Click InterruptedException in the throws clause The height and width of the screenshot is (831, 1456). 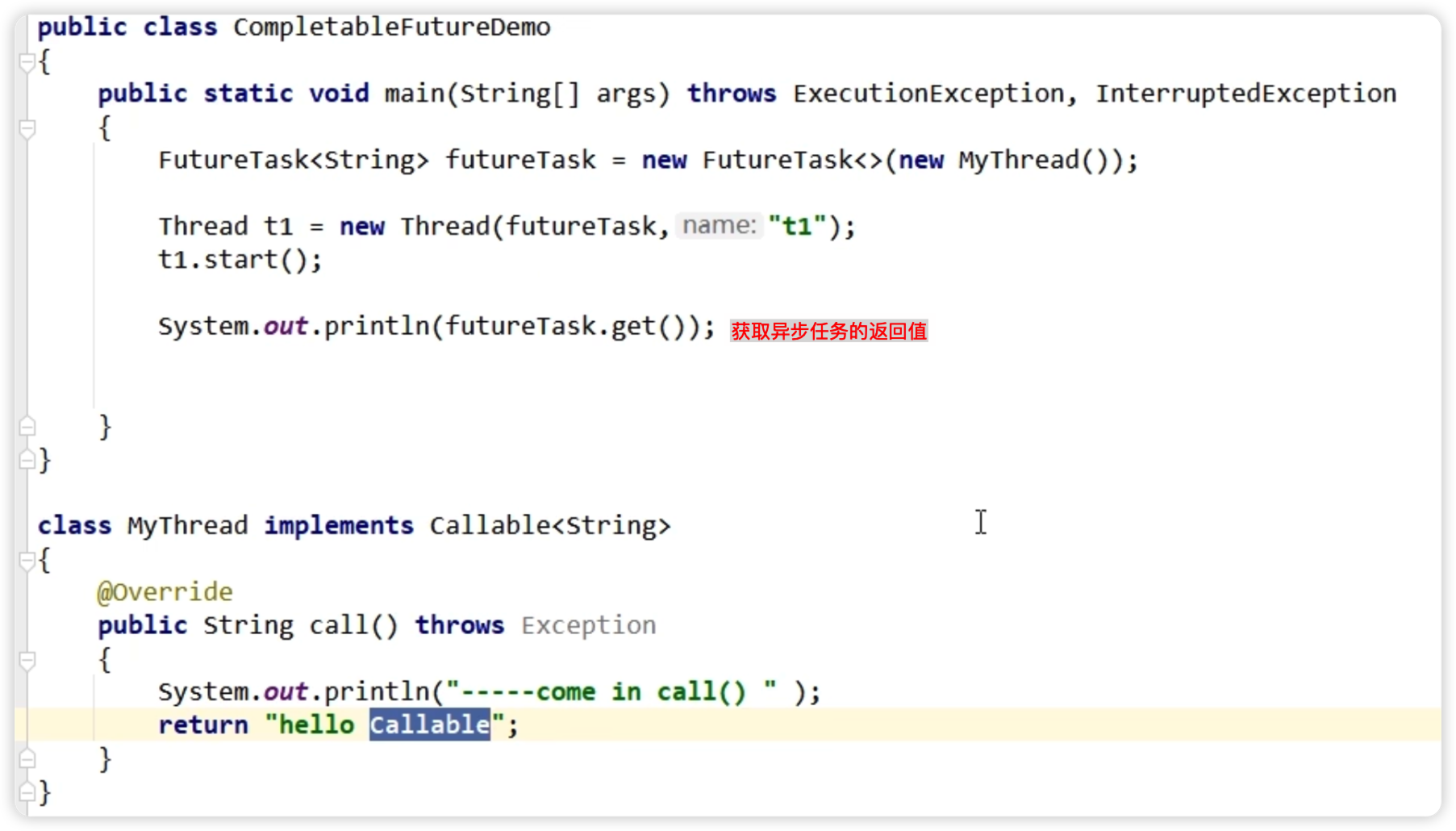click(x=1245, y=94)
